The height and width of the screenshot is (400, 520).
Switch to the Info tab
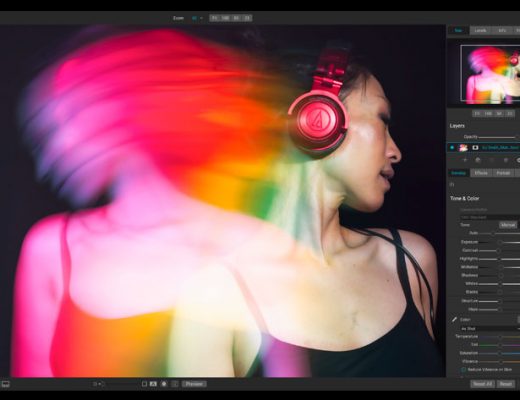(x=502, y=30)
